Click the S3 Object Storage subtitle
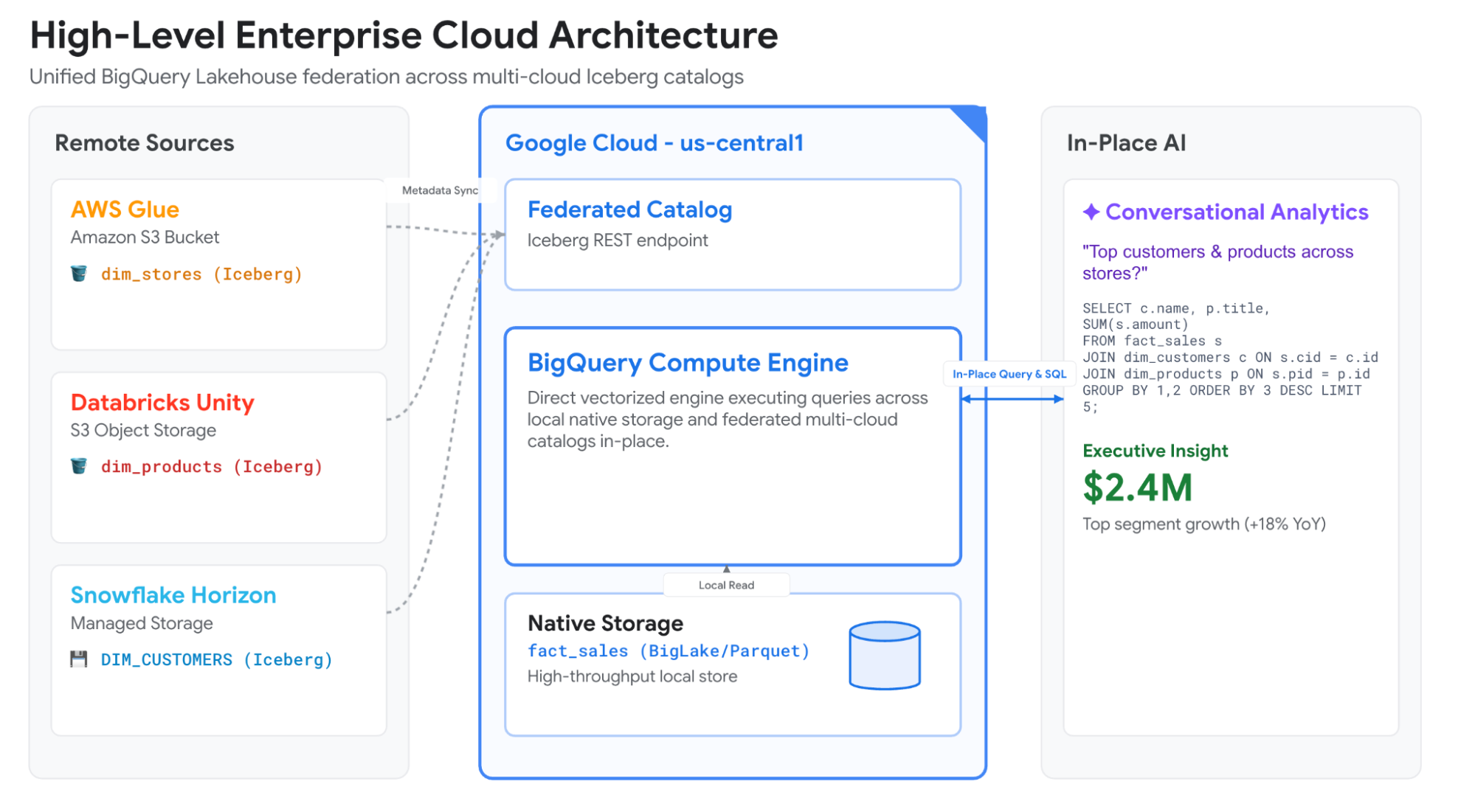 click(143, 431)
